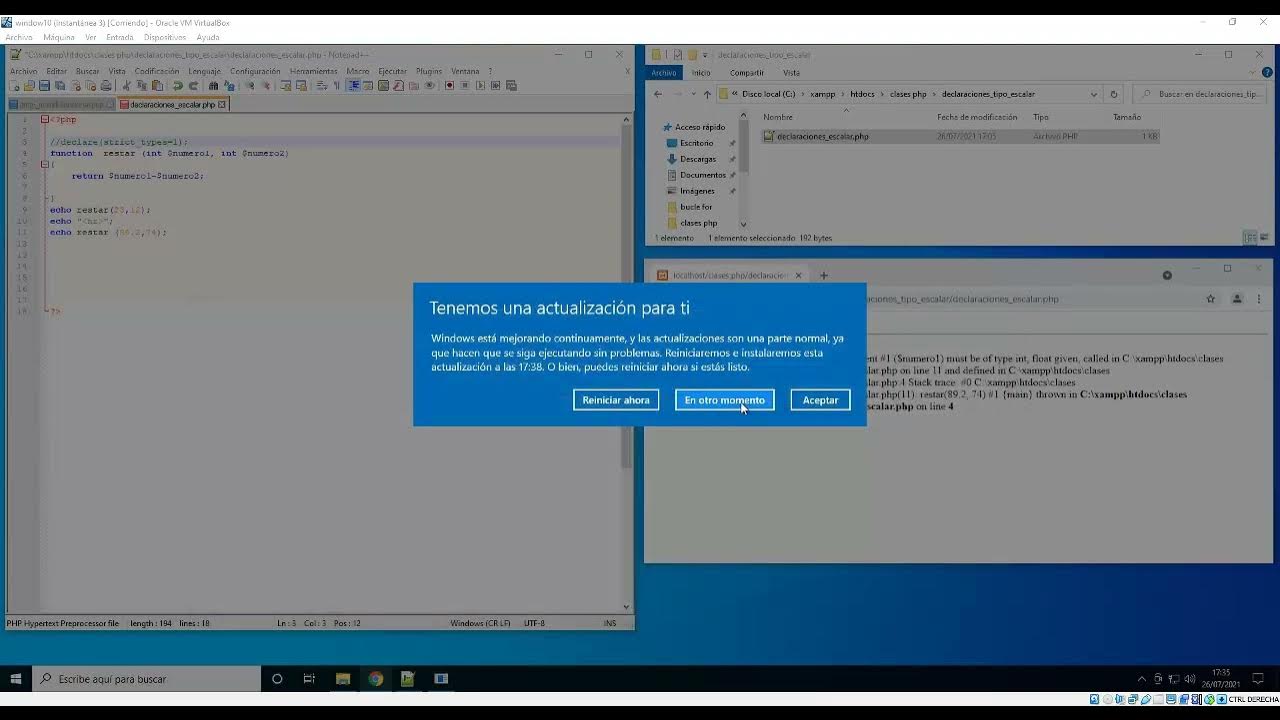The width and height of the screenshot is (1280, 720).
Task: Click the Notepad++ New file toolbar icon
Action: click(14, 85)
